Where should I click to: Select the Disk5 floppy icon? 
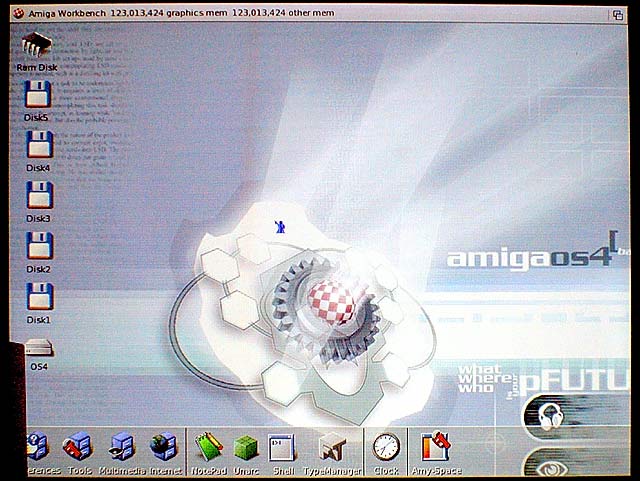(x=38, y=94)
